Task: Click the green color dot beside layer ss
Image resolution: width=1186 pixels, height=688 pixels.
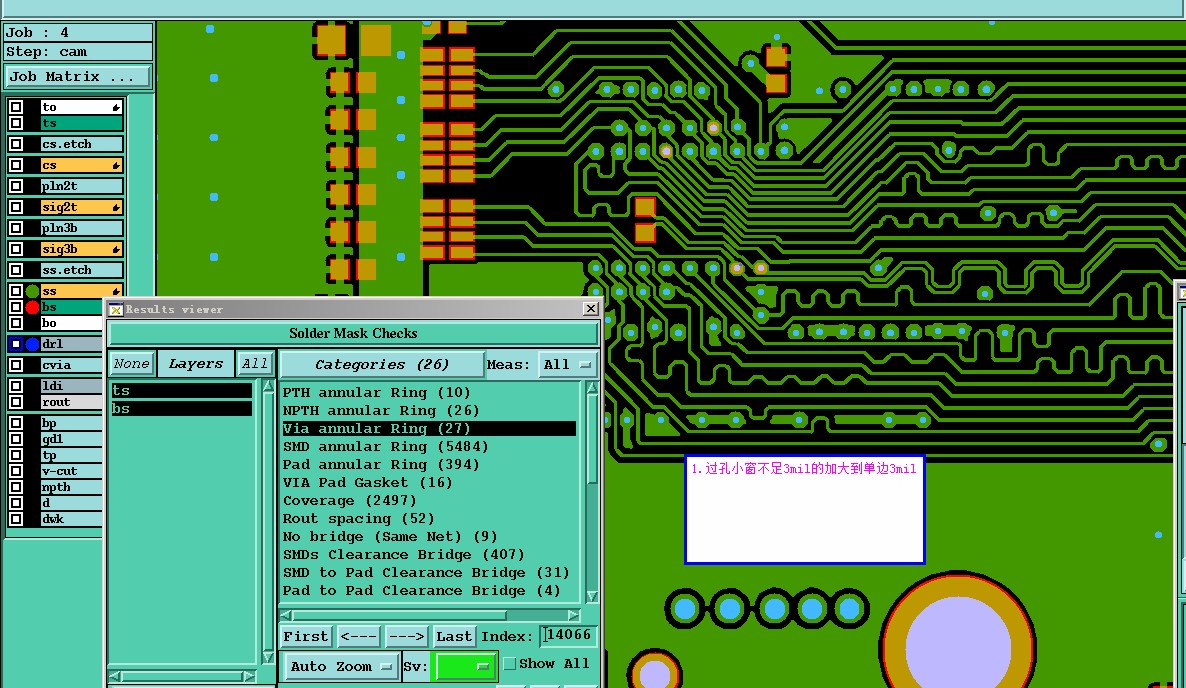Action: [x=33, y=291]
